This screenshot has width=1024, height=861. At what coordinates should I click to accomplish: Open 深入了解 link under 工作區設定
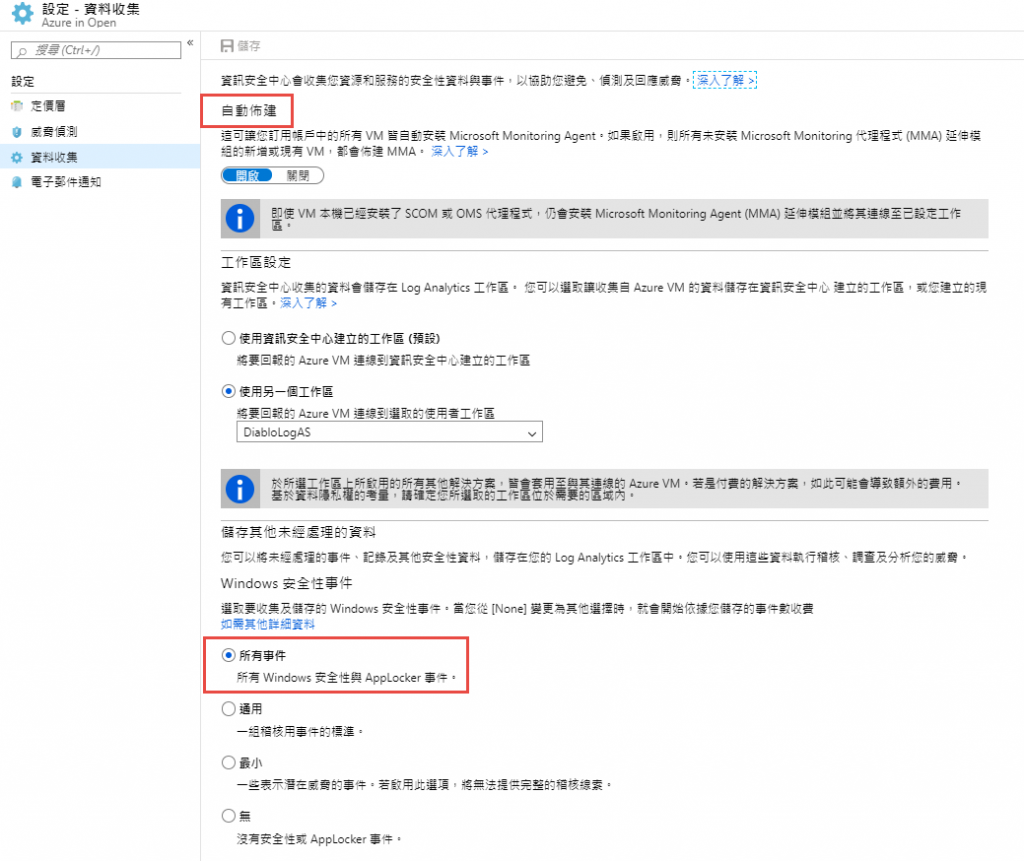(308, 303)
